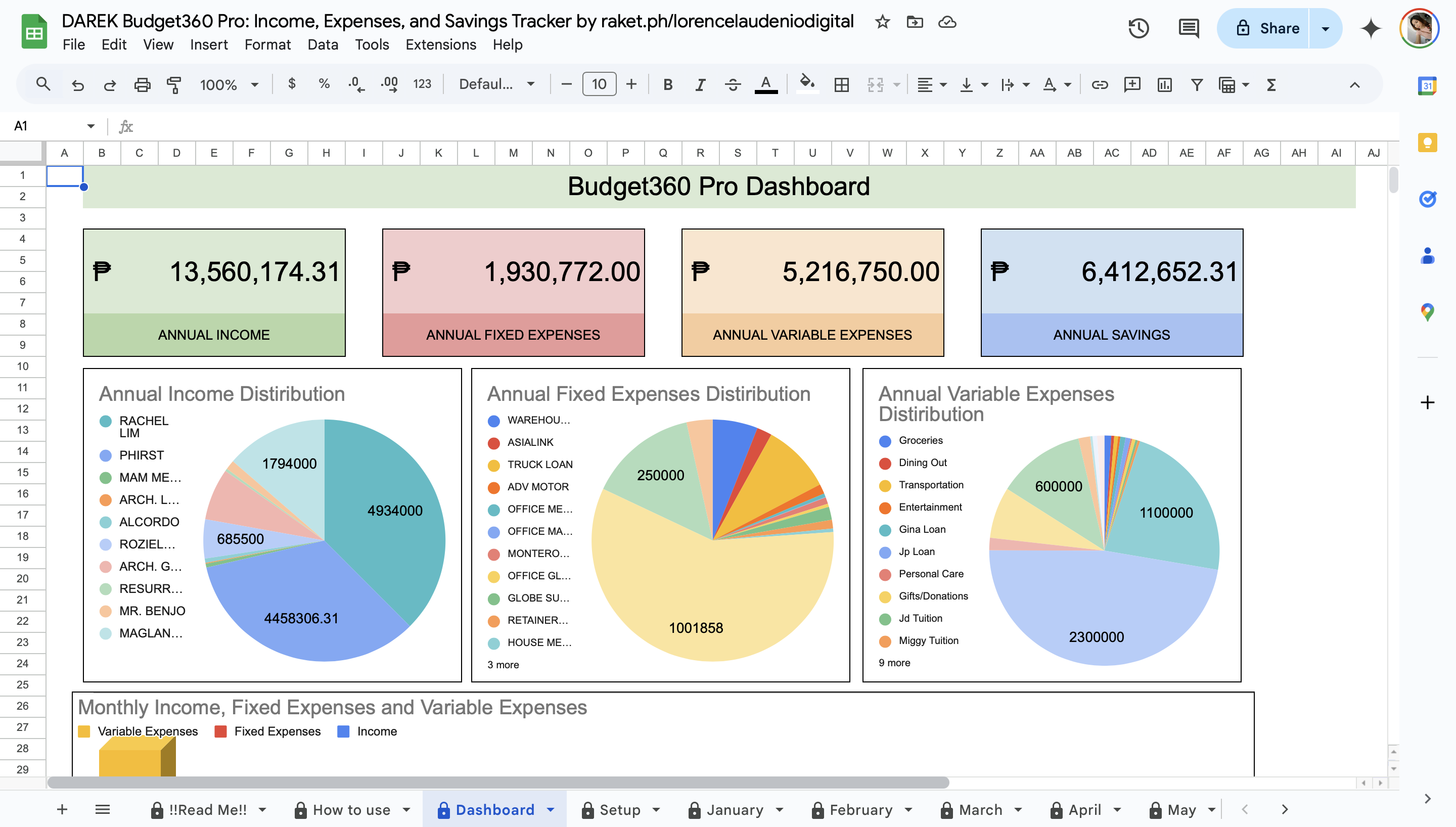Viewport: 1456px width, 827px height.
Task: Open the Extensions menu
Action: click(441, 44)
